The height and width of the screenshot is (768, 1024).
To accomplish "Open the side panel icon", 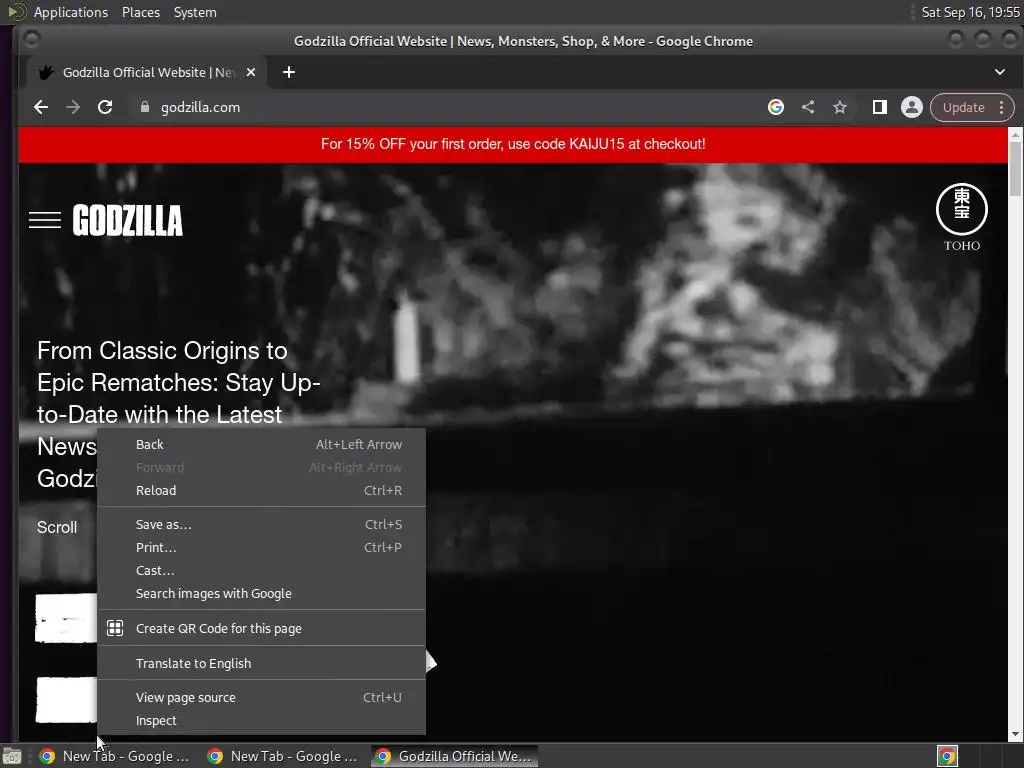I will tap(880, 107).
